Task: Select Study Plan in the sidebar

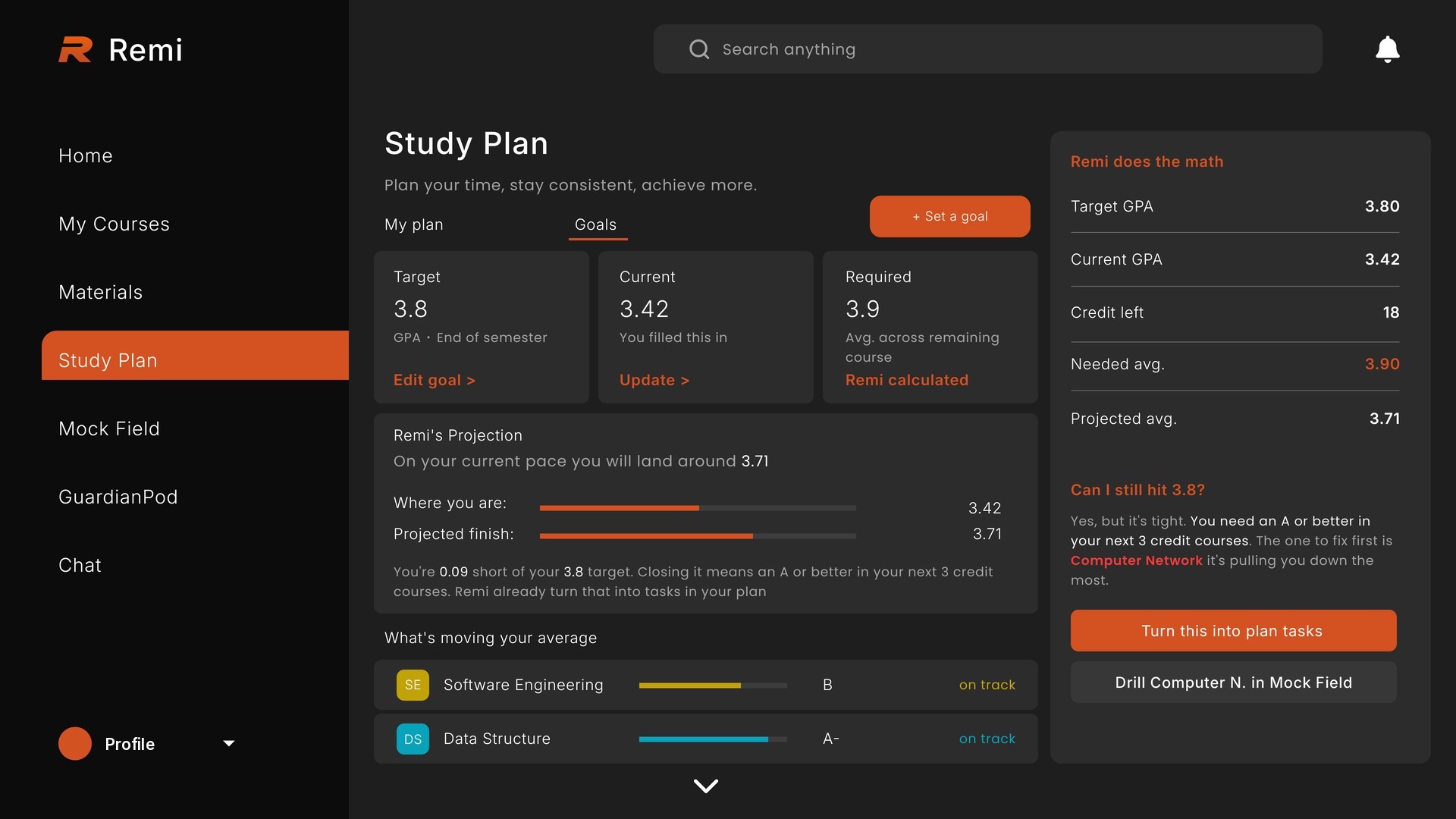Action: click(195, 355)
